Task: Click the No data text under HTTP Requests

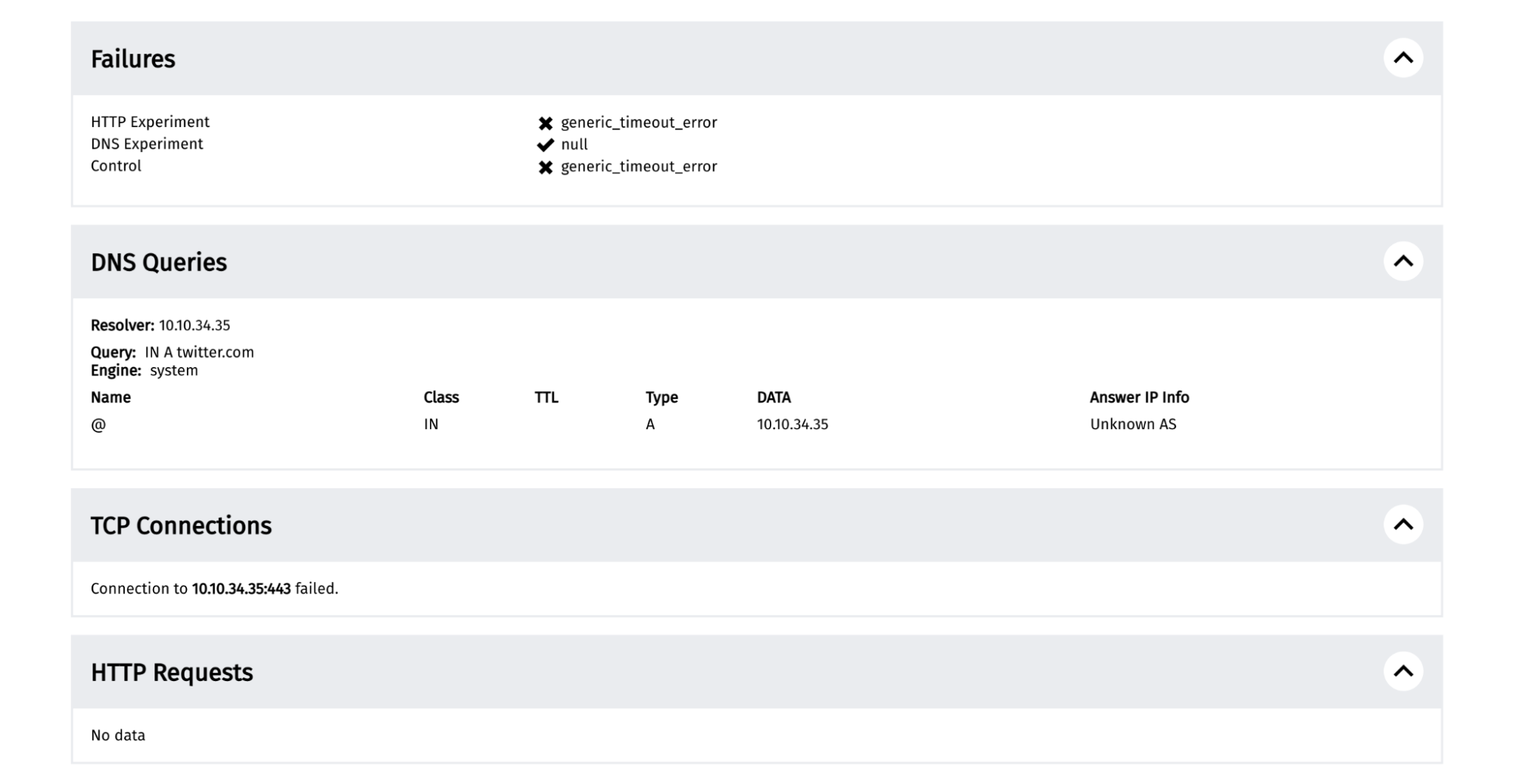Action: (118, 736)
